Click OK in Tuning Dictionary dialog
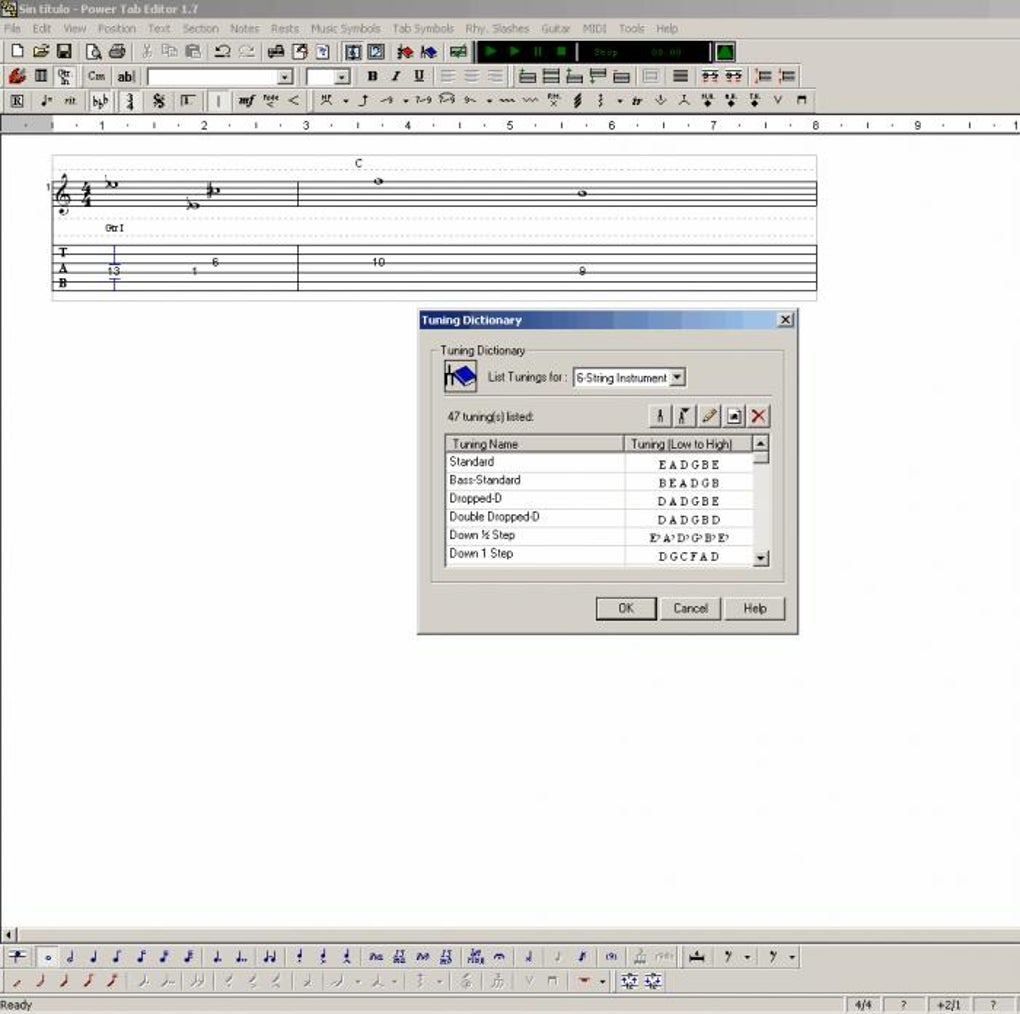This screenshot has width=1020, height=1014. (626, 608)
